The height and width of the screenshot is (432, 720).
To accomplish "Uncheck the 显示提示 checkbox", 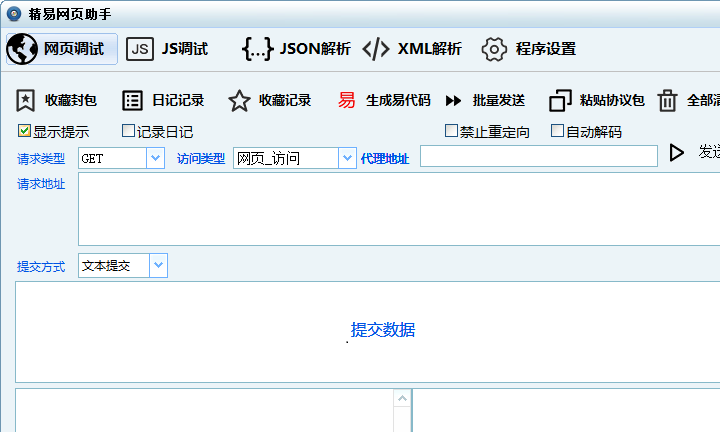I will [x=24, y=131].
